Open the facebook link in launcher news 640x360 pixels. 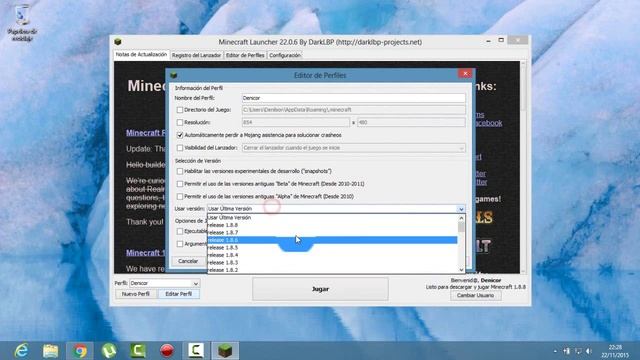(488, 123)
